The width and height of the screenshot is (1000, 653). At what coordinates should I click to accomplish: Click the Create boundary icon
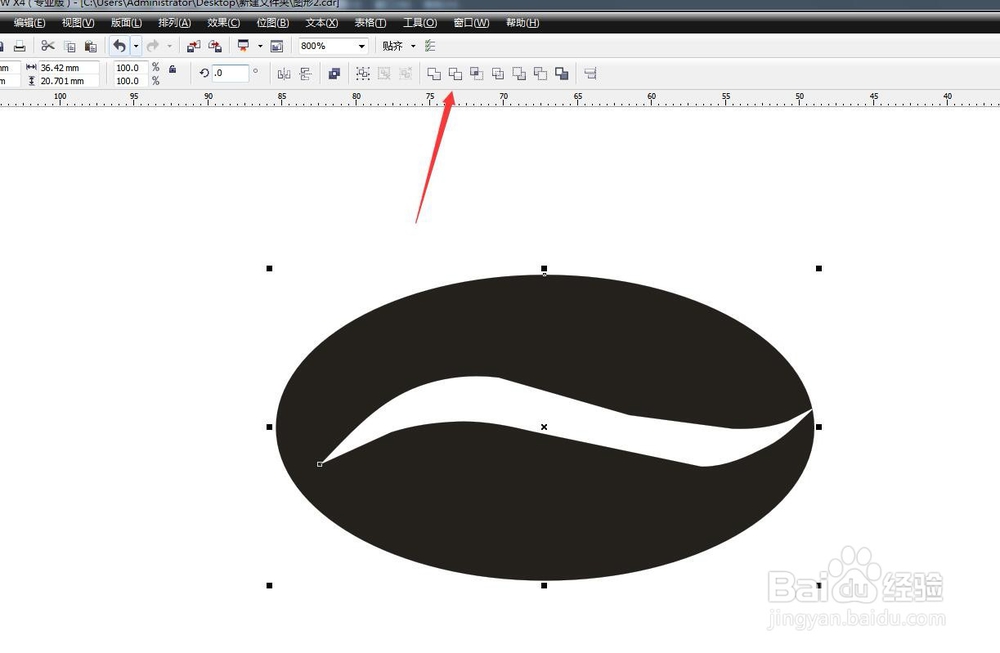coord(561,74)
